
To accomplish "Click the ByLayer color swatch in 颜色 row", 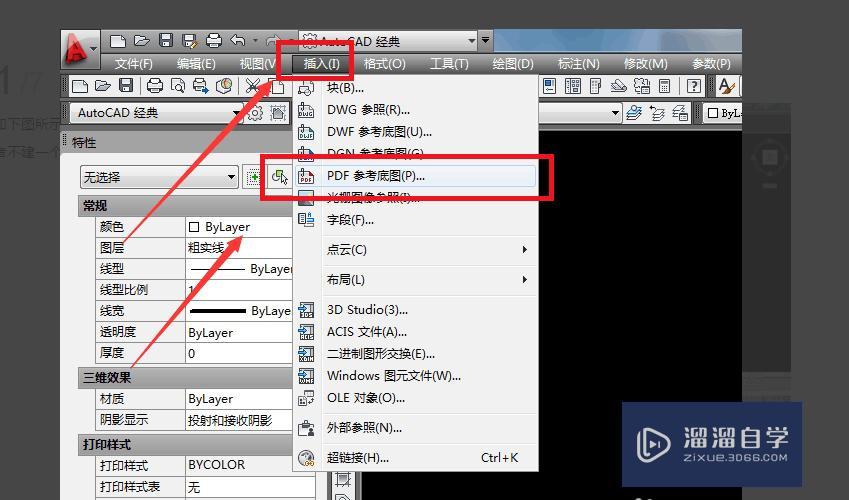I will click(194, 227).
